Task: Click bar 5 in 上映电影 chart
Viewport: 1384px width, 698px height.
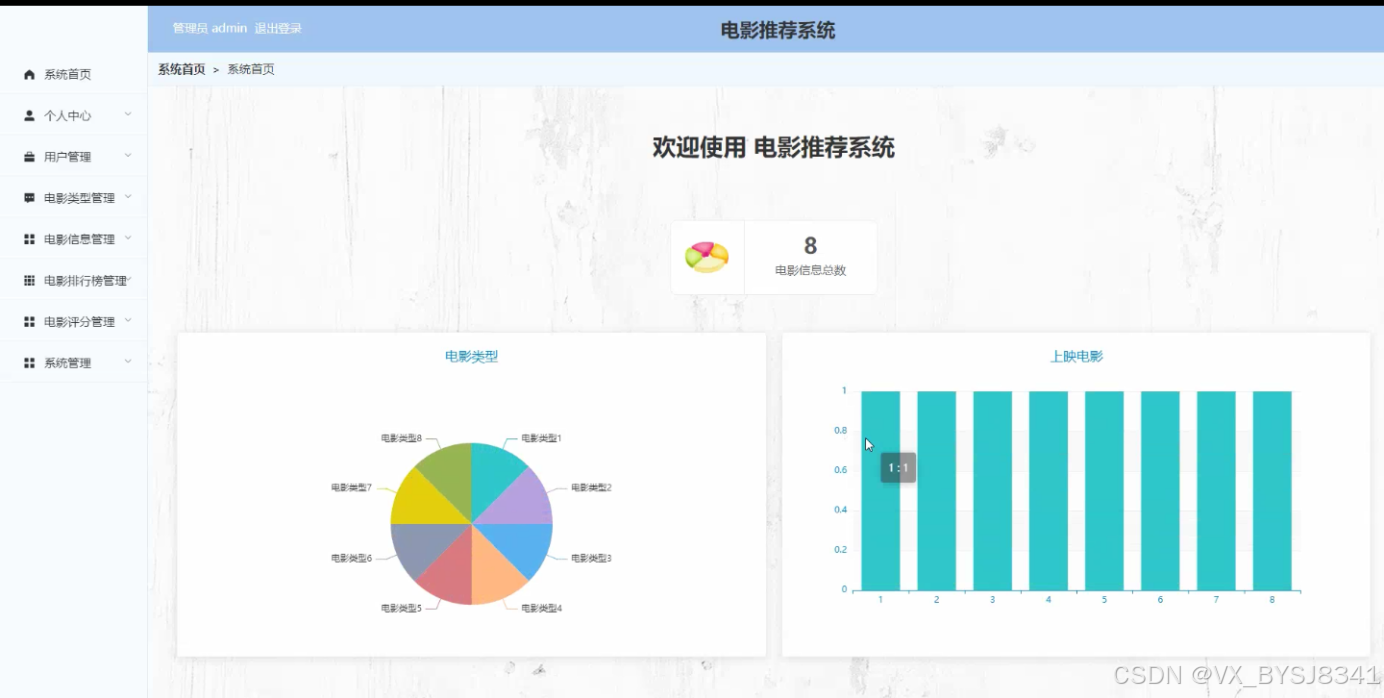Action: [x=1105, y=490]
